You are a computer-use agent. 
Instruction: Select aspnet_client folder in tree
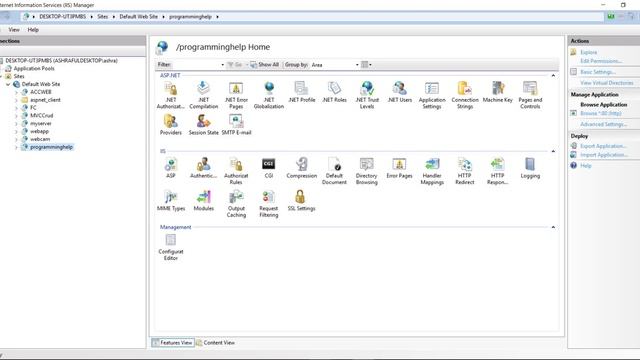point(45,100)
